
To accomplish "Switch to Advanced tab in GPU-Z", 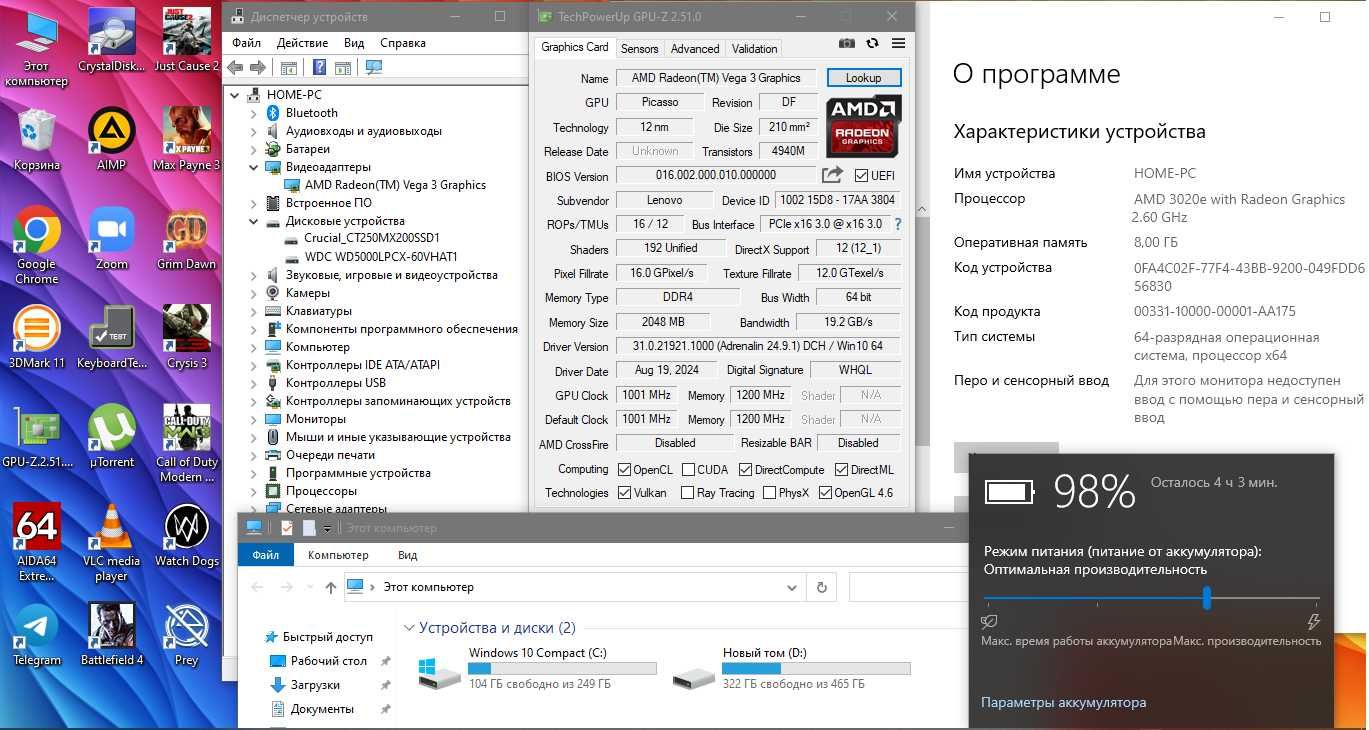I will tap(695, 48).
